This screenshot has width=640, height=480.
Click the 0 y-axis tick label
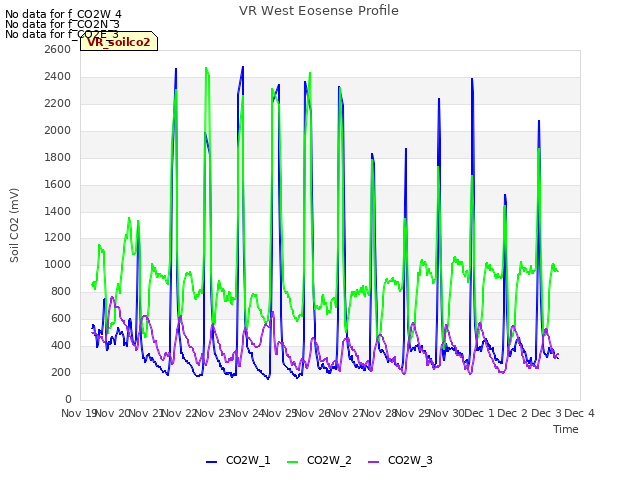(68, 399)
